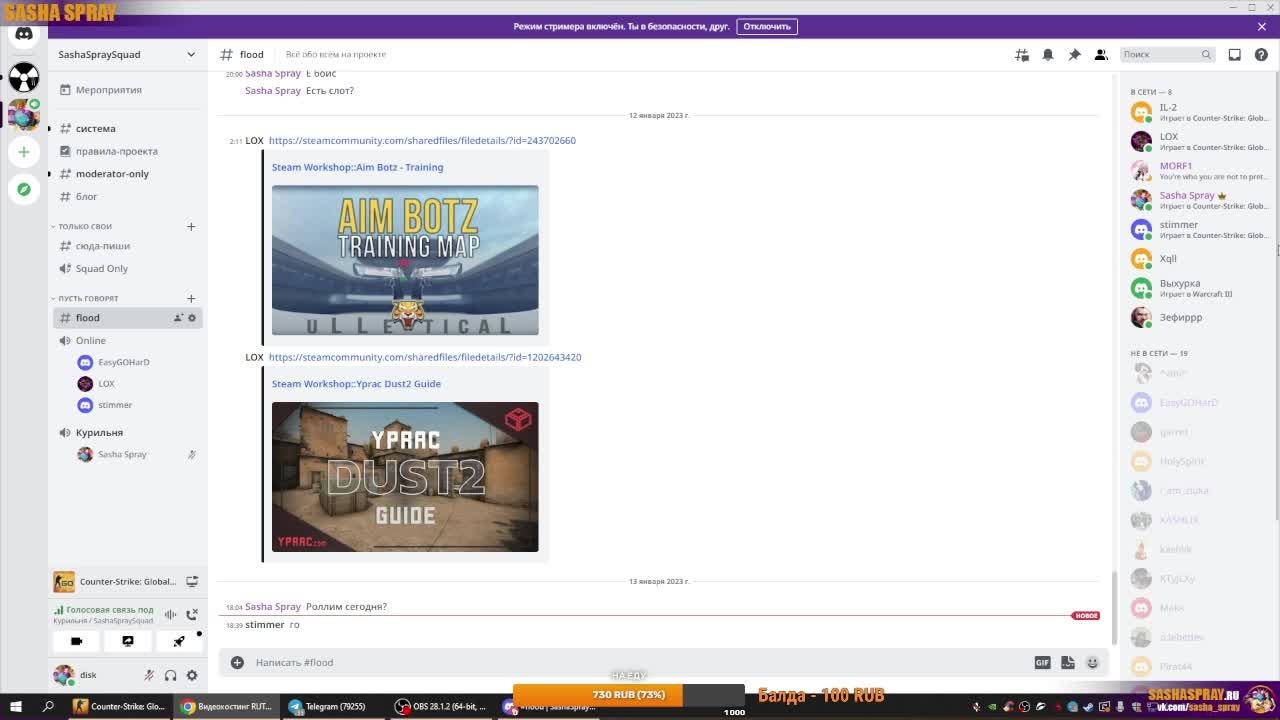The height and width of the screenshot is (720, 1280).
Task: Open the Help question mark icon
Action: click(1261, 54)
